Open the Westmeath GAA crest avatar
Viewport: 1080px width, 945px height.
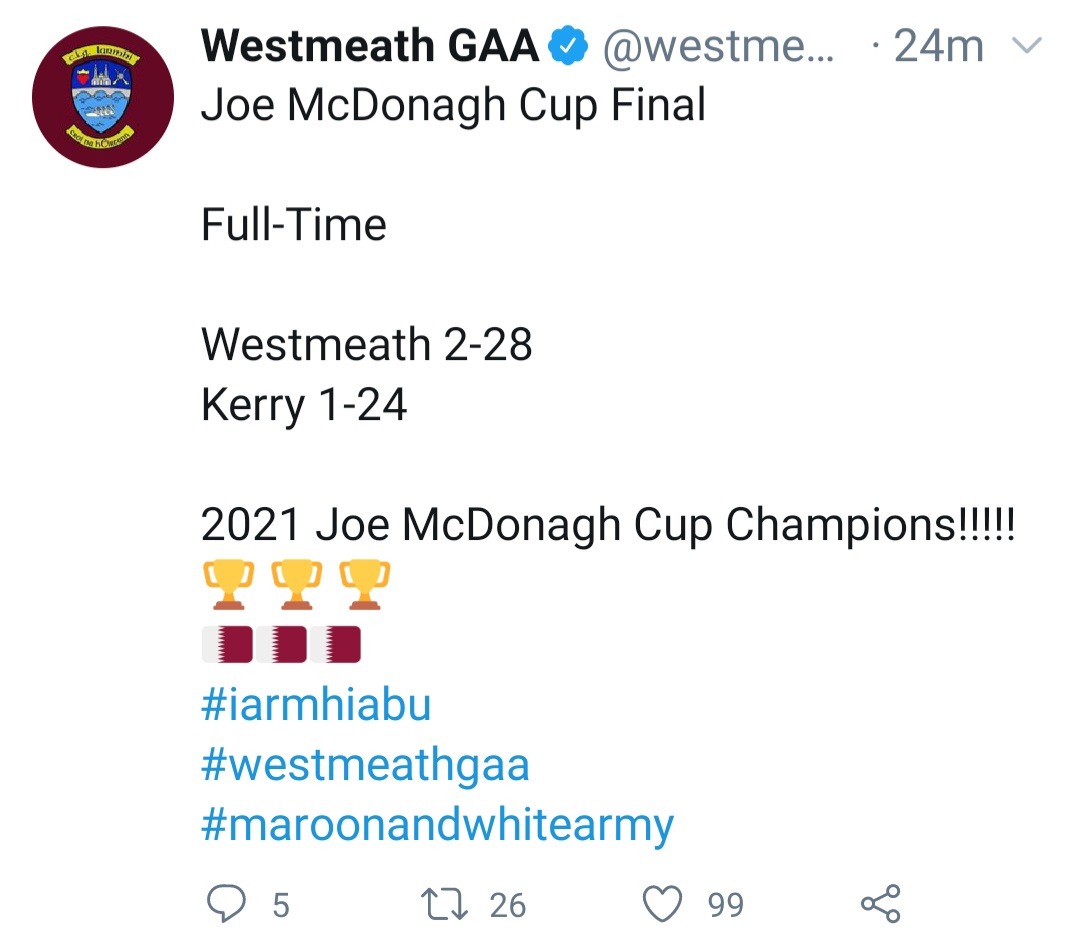pos(103,97)
